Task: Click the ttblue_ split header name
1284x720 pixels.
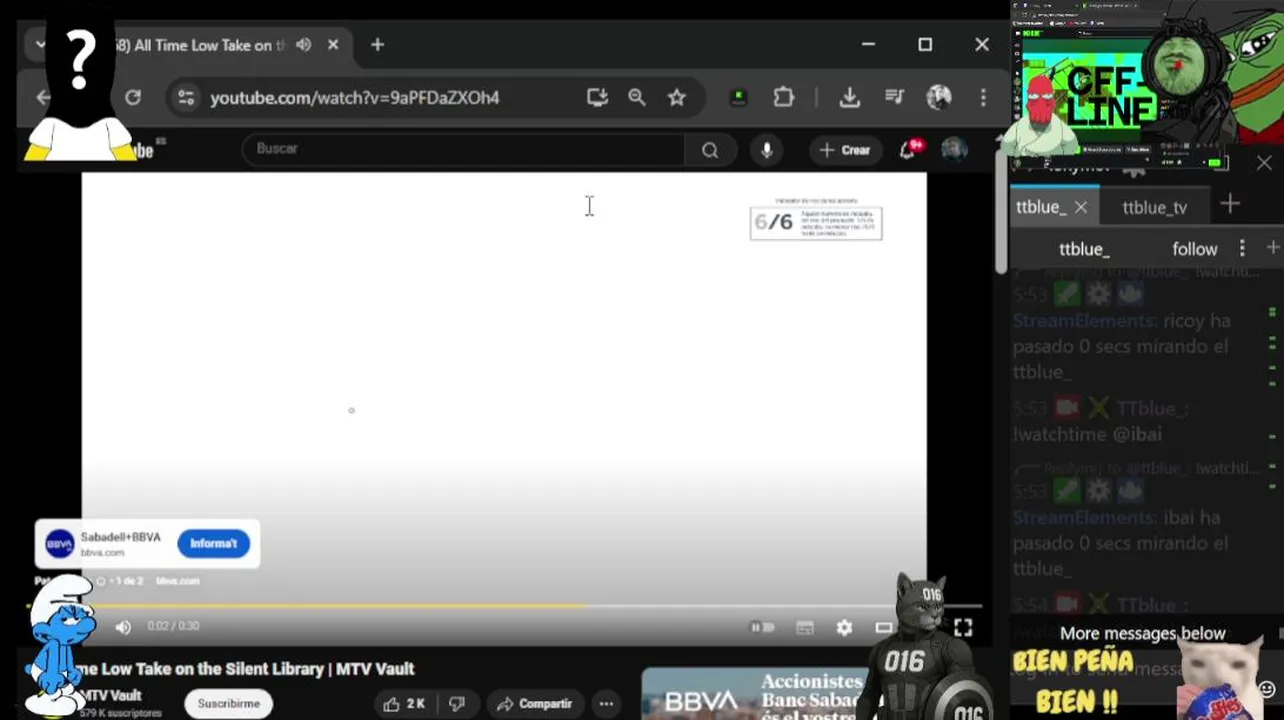Action: coord(1084,249)
